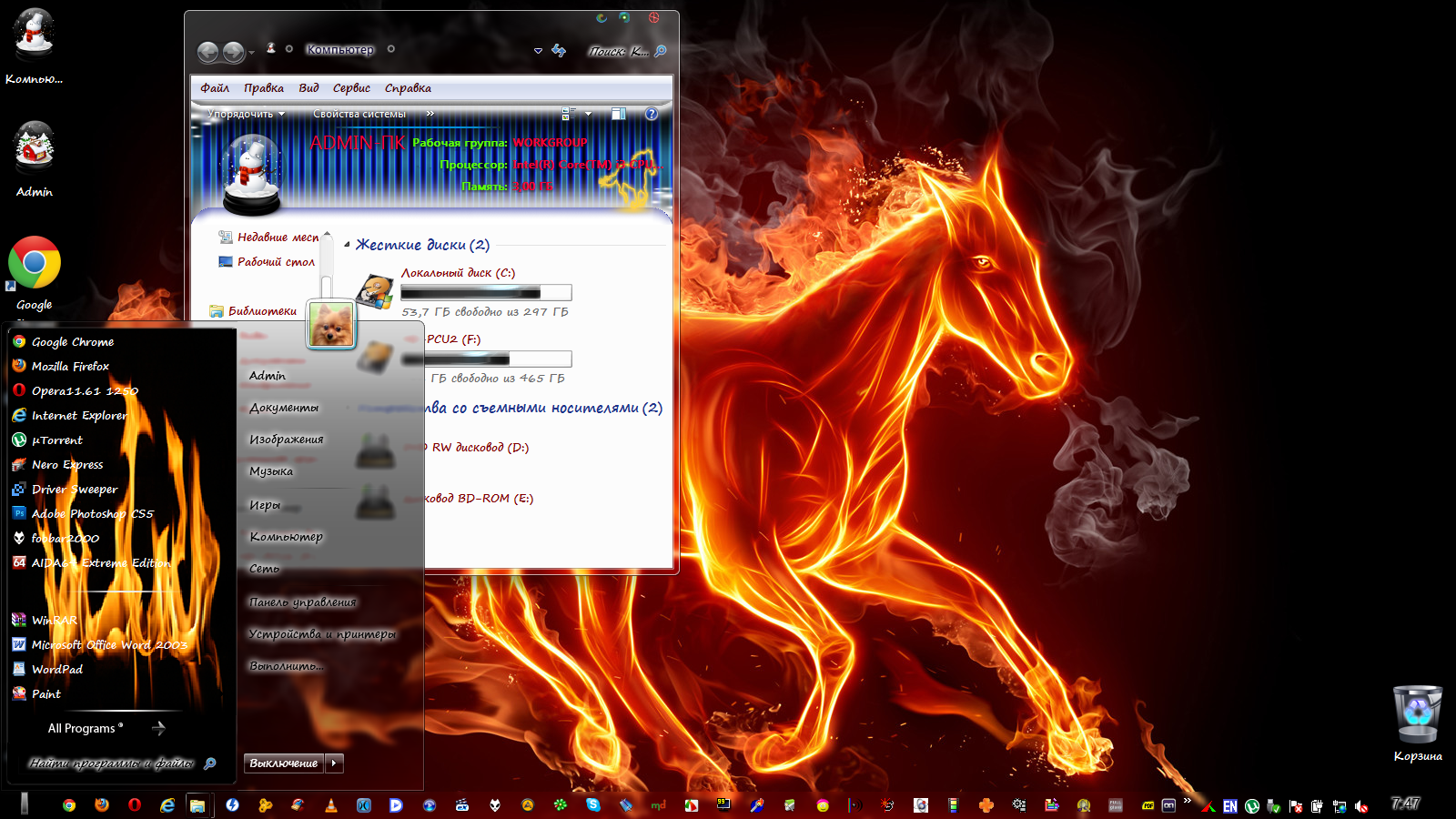Switch the EN language indicator in tray

pos(1229,806)
